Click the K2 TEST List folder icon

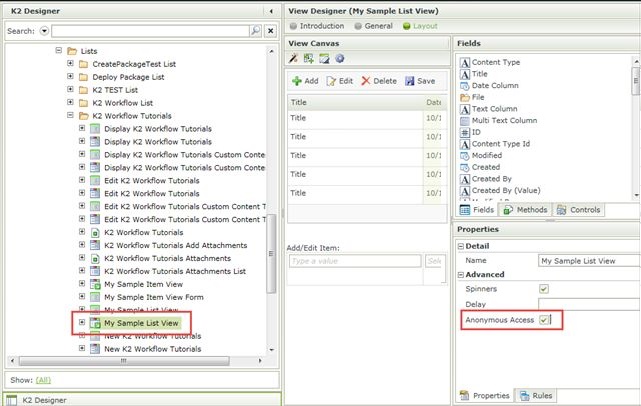83,90
